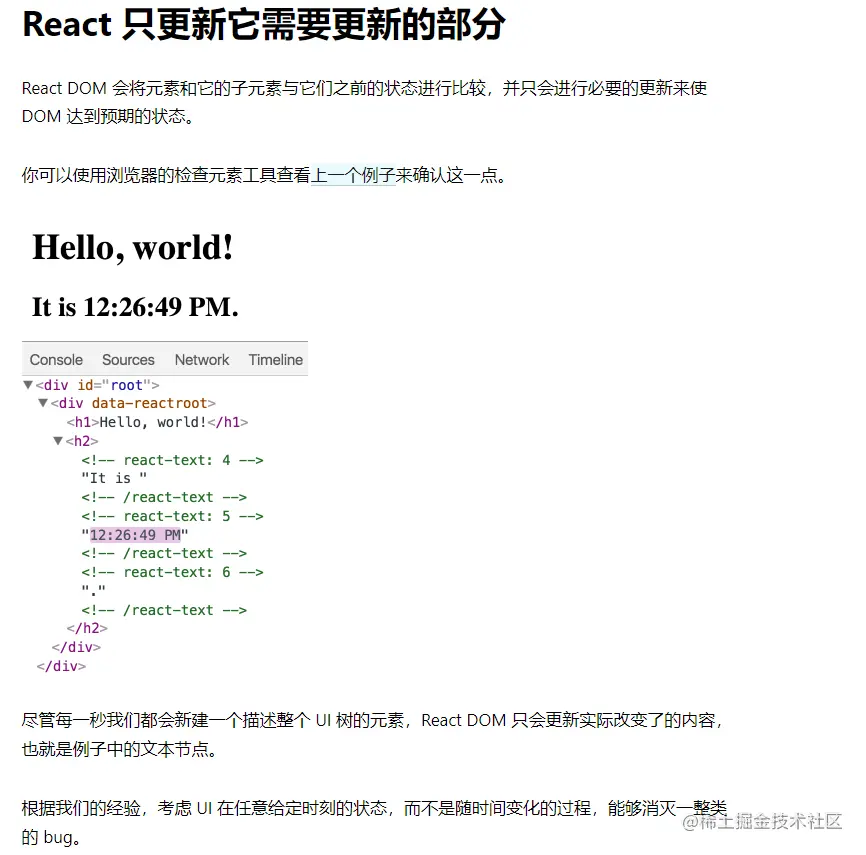Viewport: 866px width, 855px height.
Task: Open the 上一个例子 hyperlink
Action: 353,176
